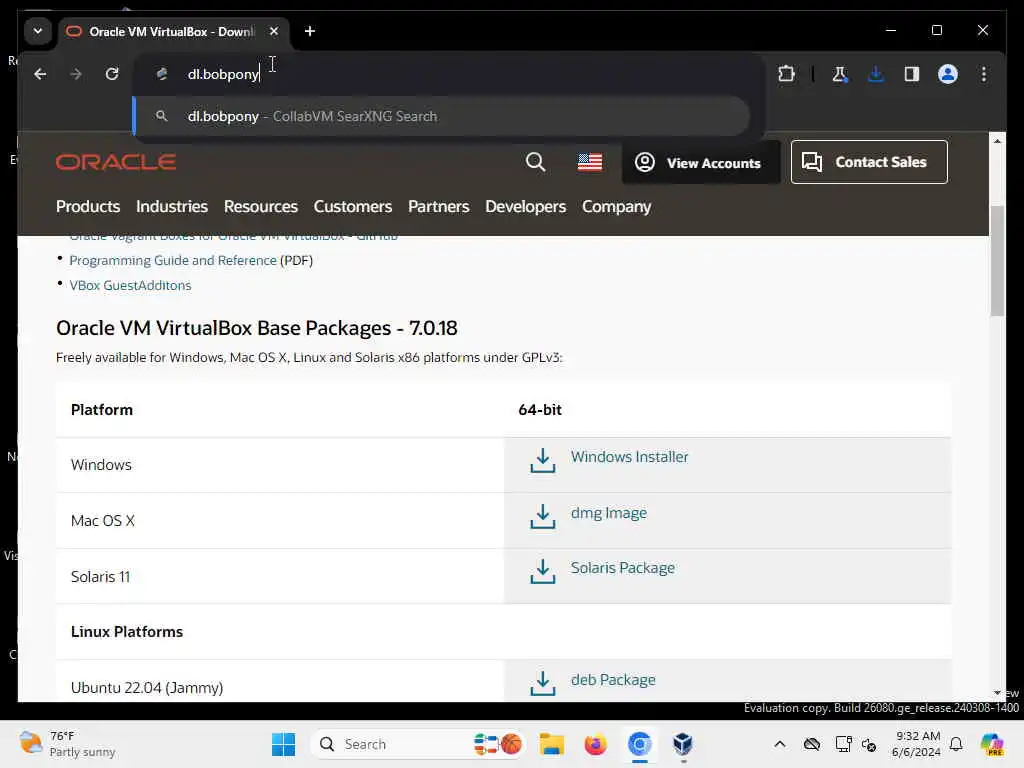This screenshot has height=768, width=1024.
Task: Open the Windows Start menu
Action: (x=283, y=744)
